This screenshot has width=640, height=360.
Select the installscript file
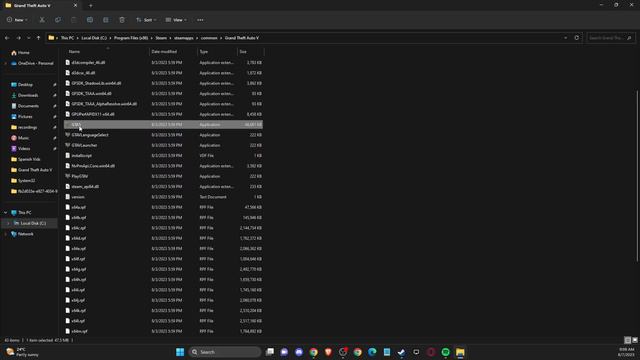coord(163,156)
